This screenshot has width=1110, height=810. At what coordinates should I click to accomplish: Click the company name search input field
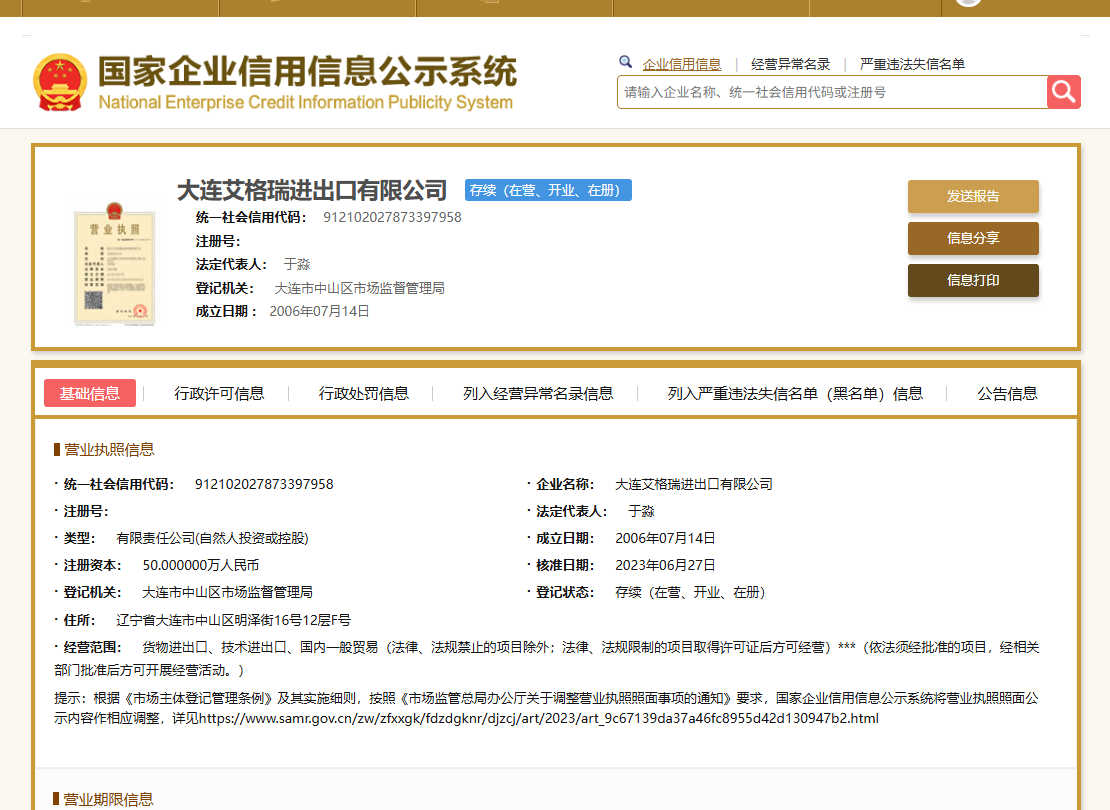[830, 92]
